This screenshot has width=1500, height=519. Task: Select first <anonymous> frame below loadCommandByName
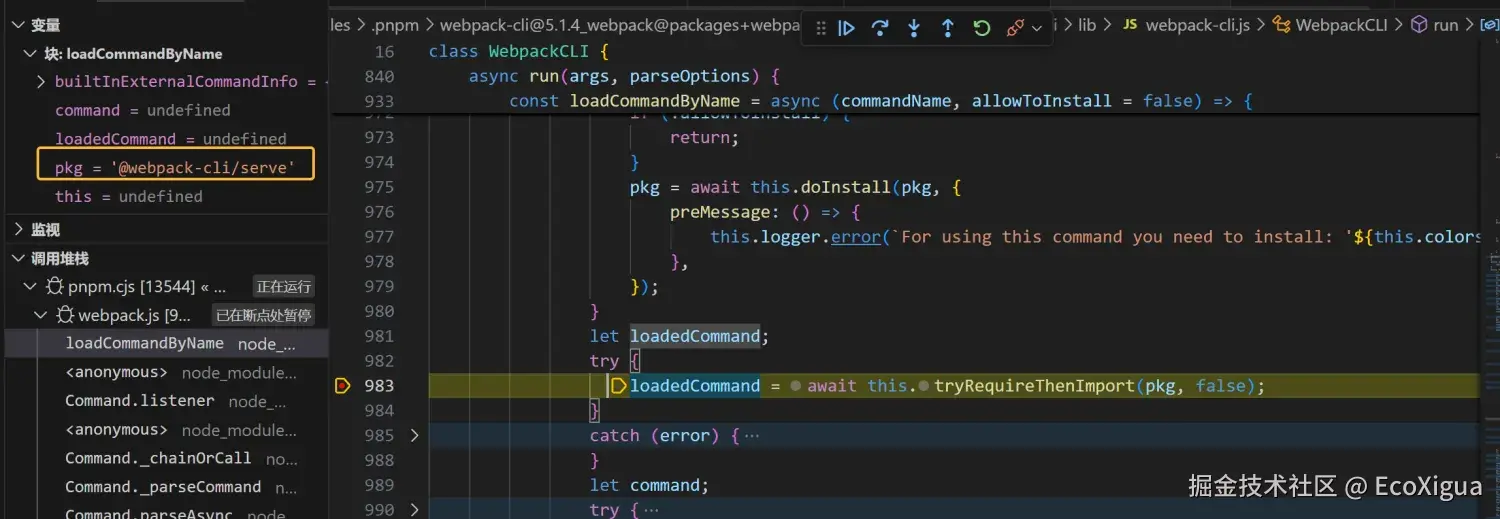coord(165,372)
